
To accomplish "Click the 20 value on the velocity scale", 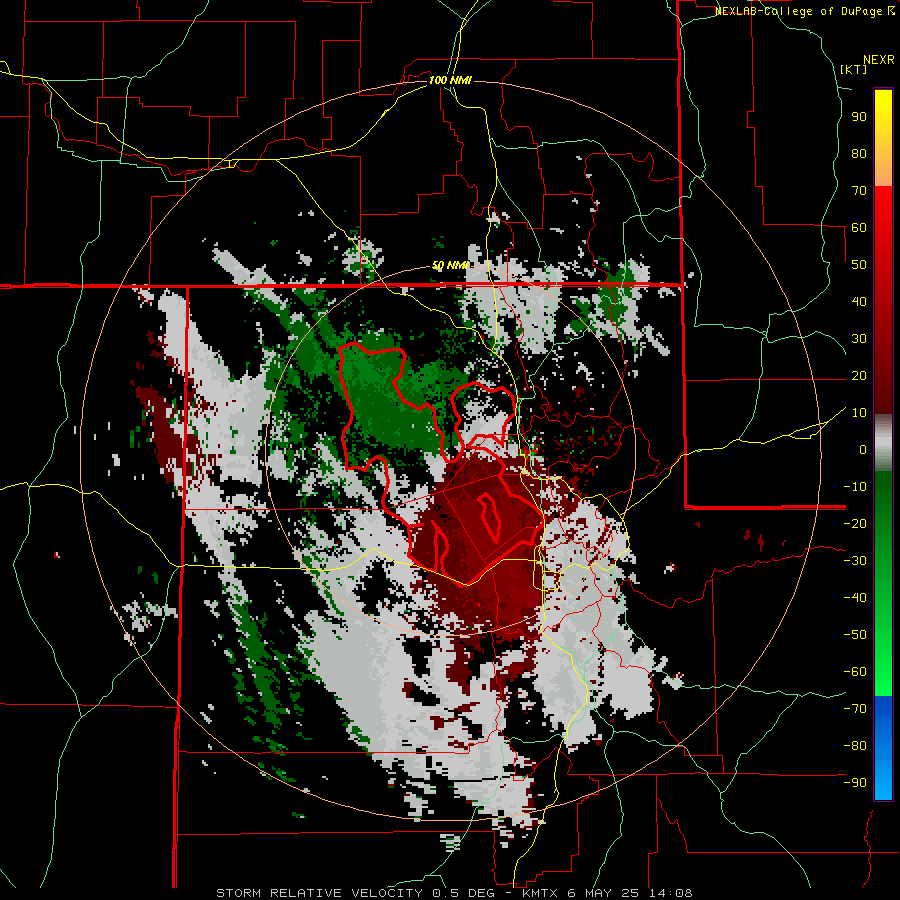I will point(859,375).
